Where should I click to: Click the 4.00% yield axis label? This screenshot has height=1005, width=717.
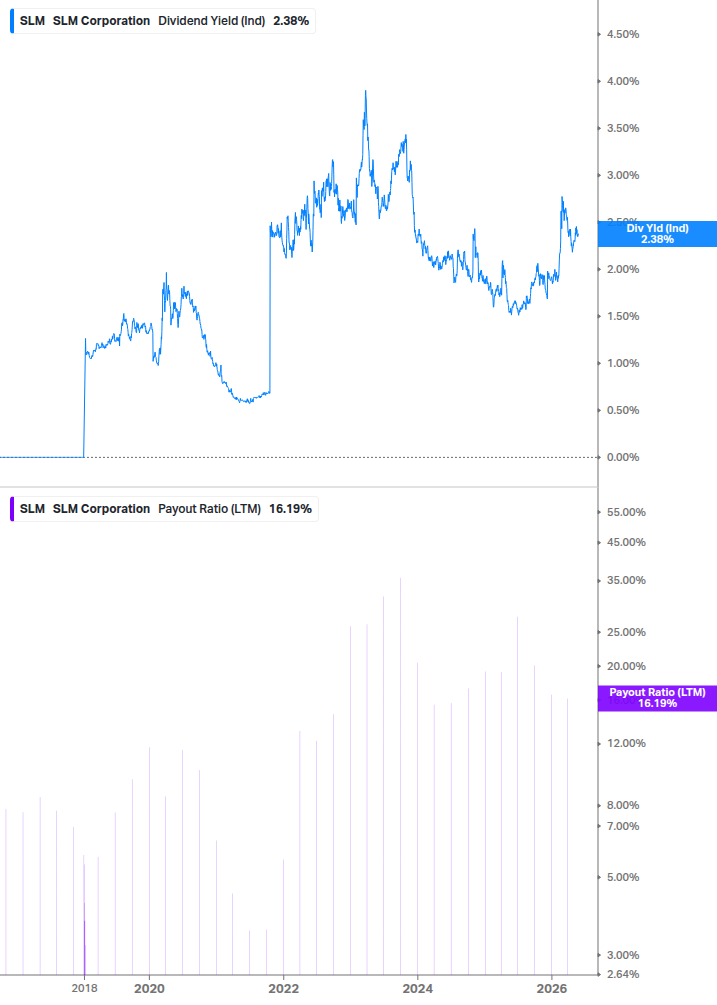(x=623, y=81)
